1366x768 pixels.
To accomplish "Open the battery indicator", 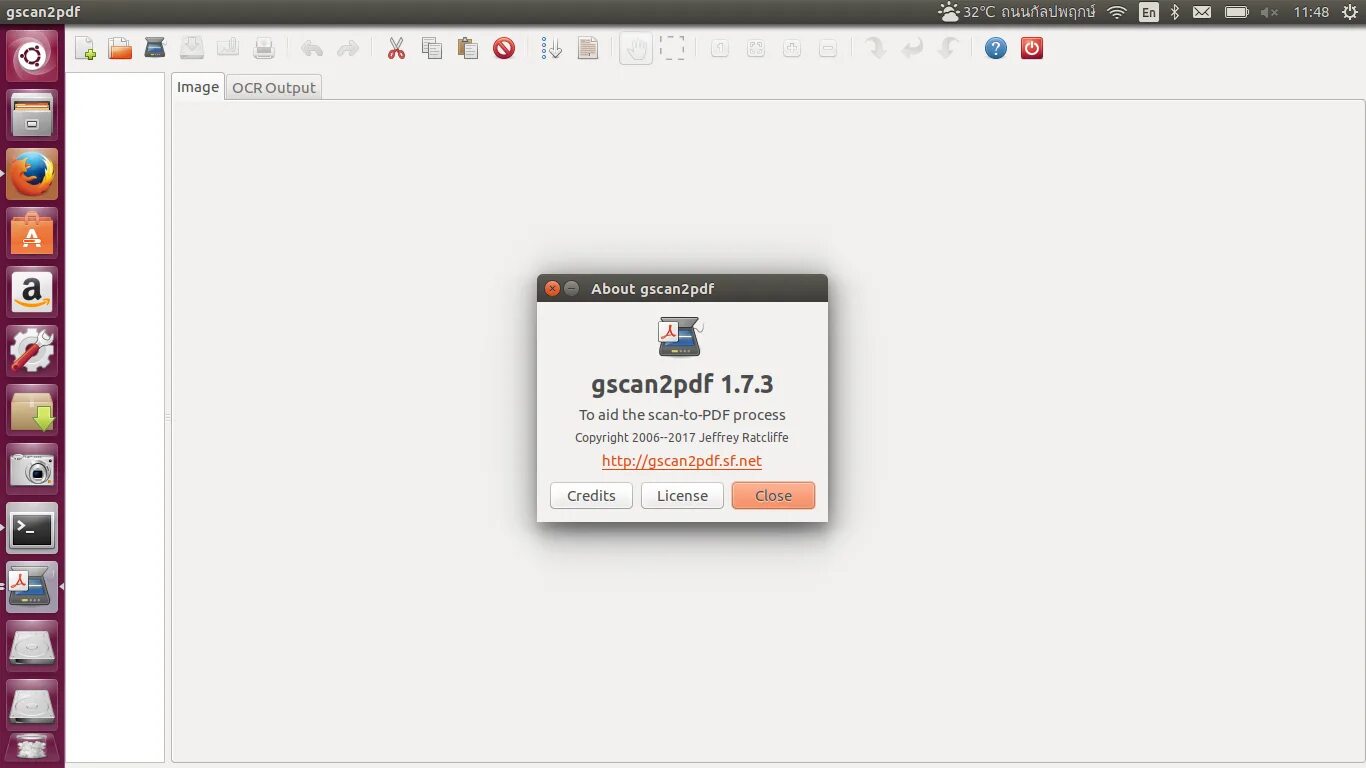I will pos(1237,12).
